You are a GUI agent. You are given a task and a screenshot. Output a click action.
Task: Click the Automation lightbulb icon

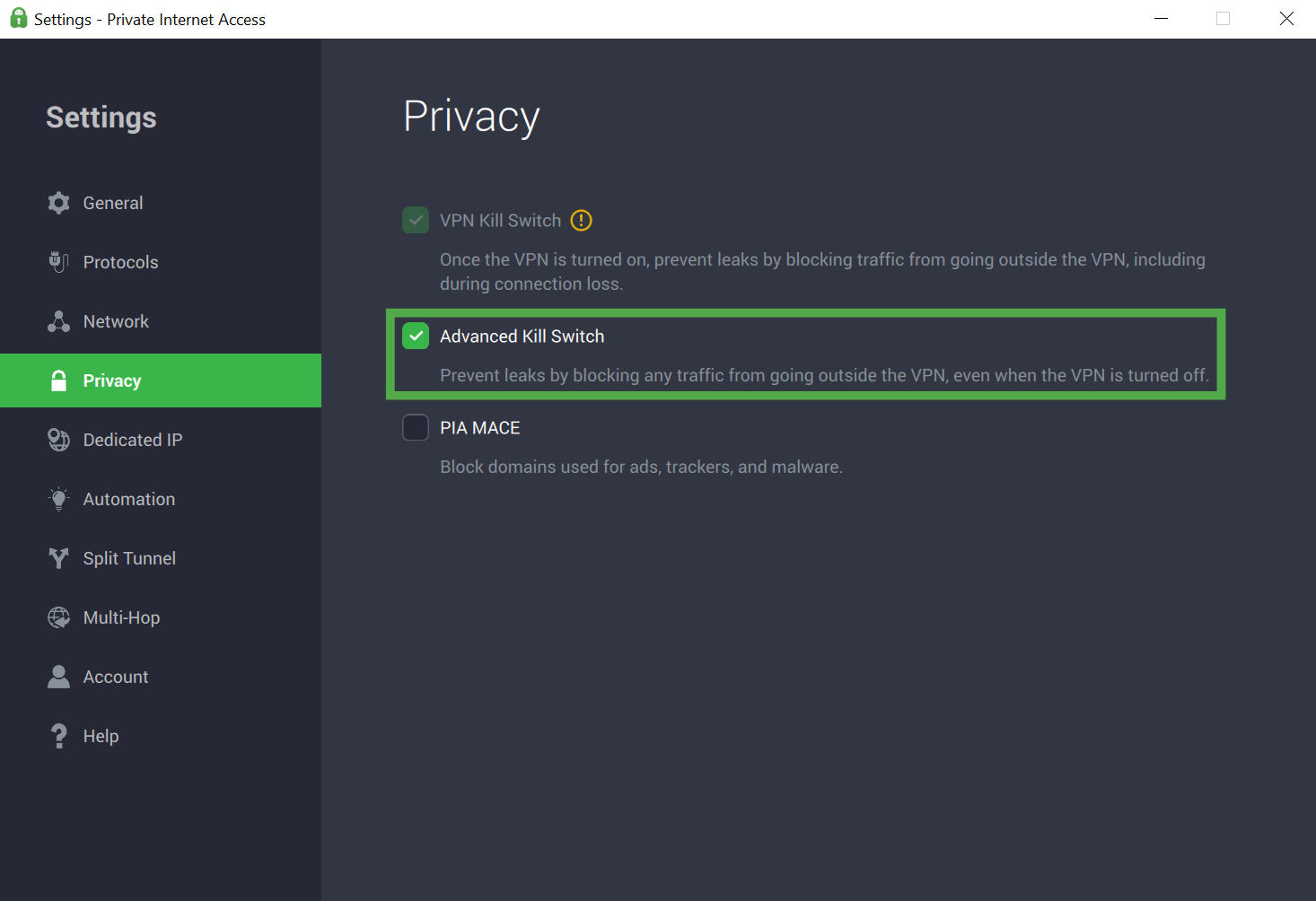pyautogui.click(x=58, y=499)
